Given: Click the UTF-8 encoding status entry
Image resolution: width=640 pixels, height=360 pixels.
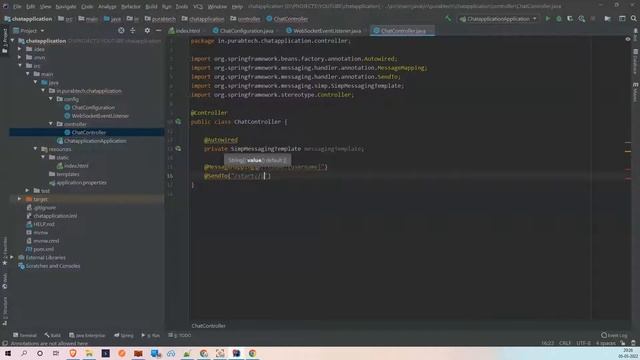Looking at the screenshot, I should (x=583, y=343).
